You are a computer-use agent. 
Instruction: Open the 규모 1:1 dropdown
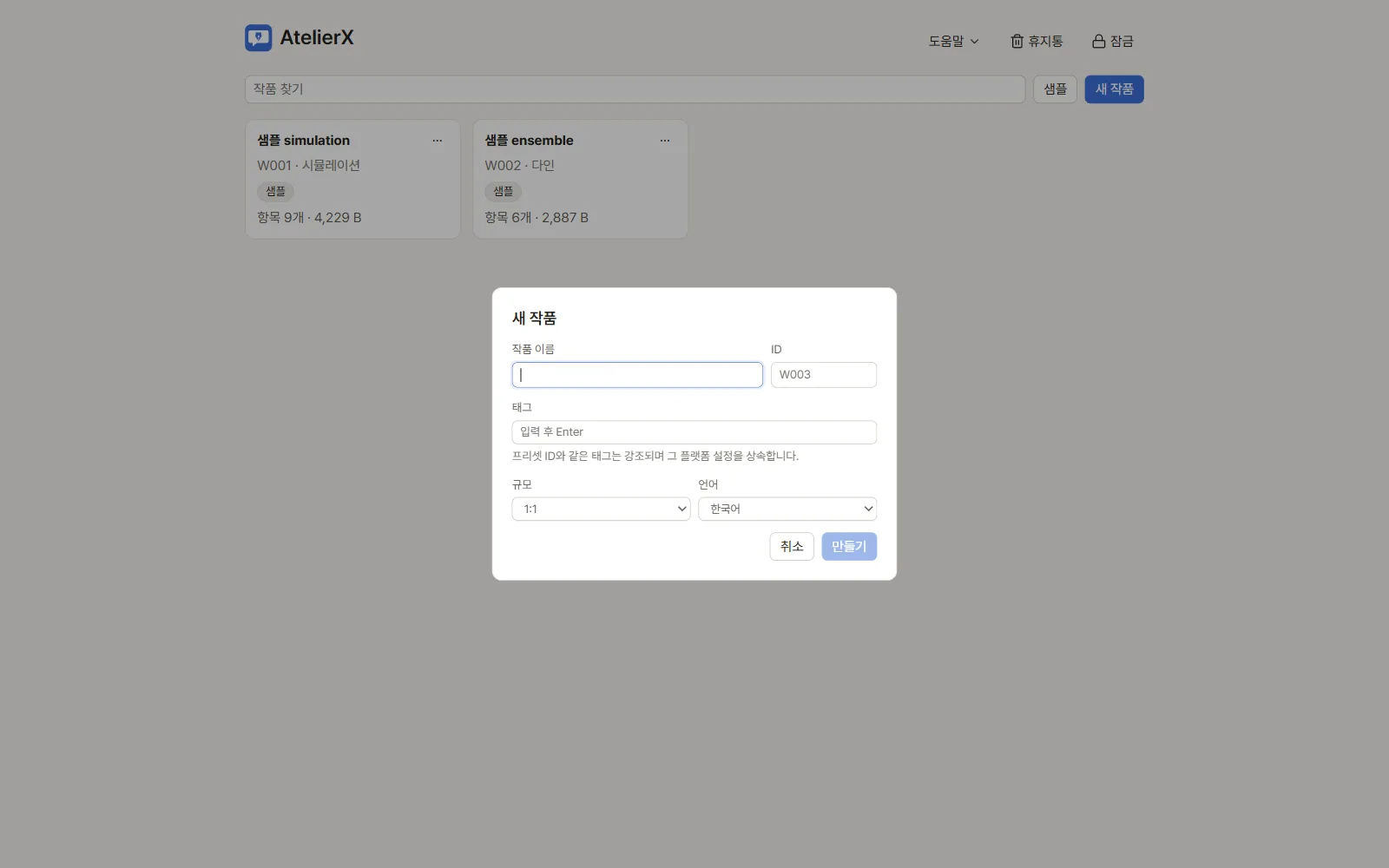click(x=601, y=509)
